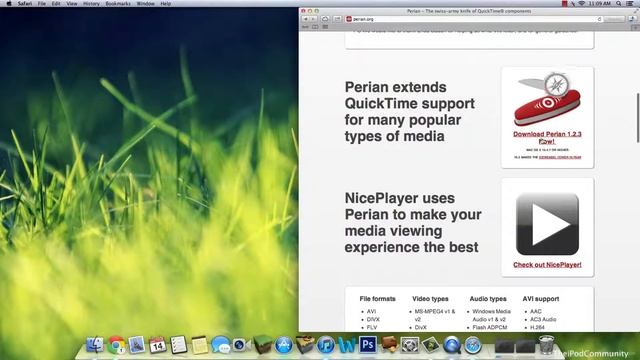Viewport: 640px width, 360px height.
Task: Click AVI under File formats
Action: (371, 311)
